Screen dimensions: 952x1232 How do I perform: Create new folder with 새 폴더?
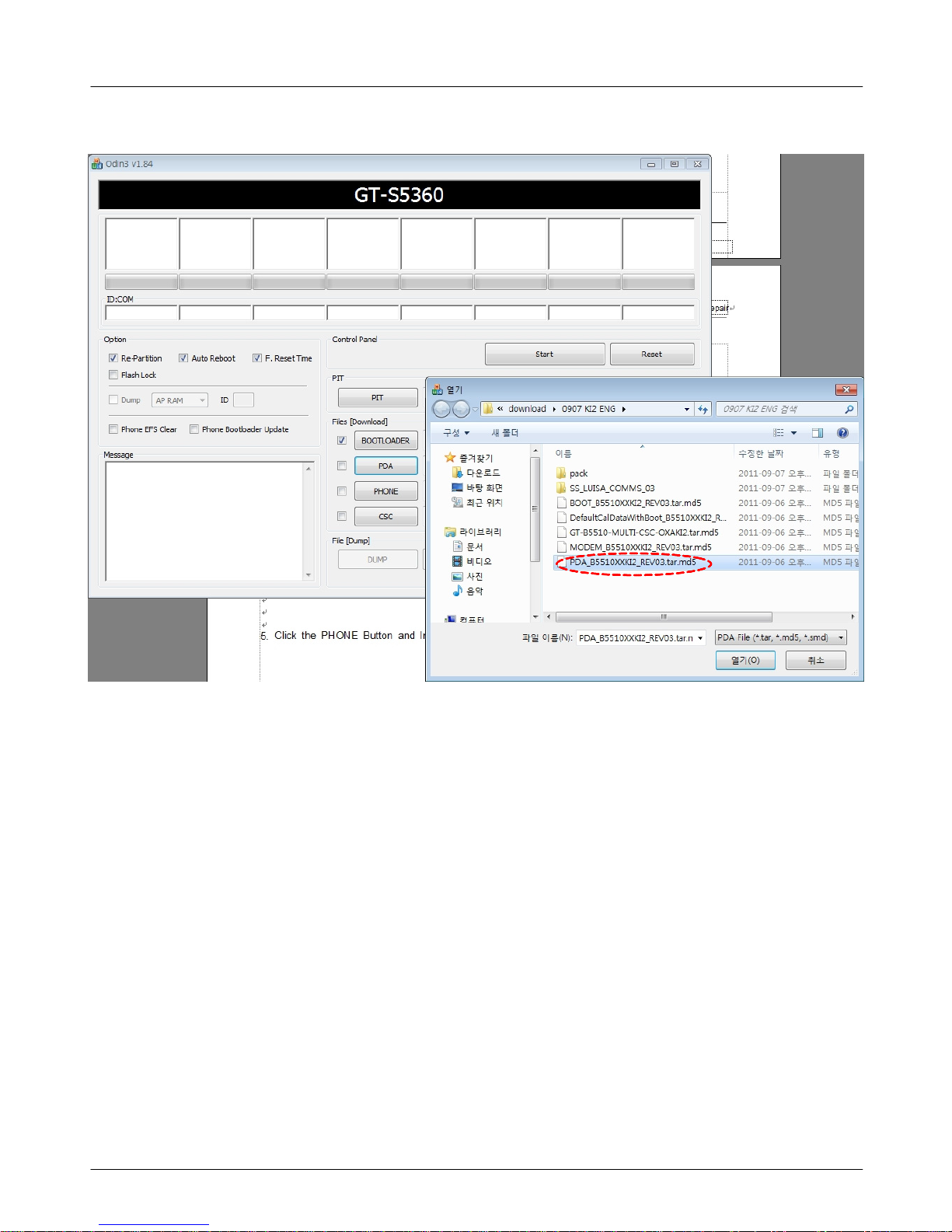tap(505, 433)
